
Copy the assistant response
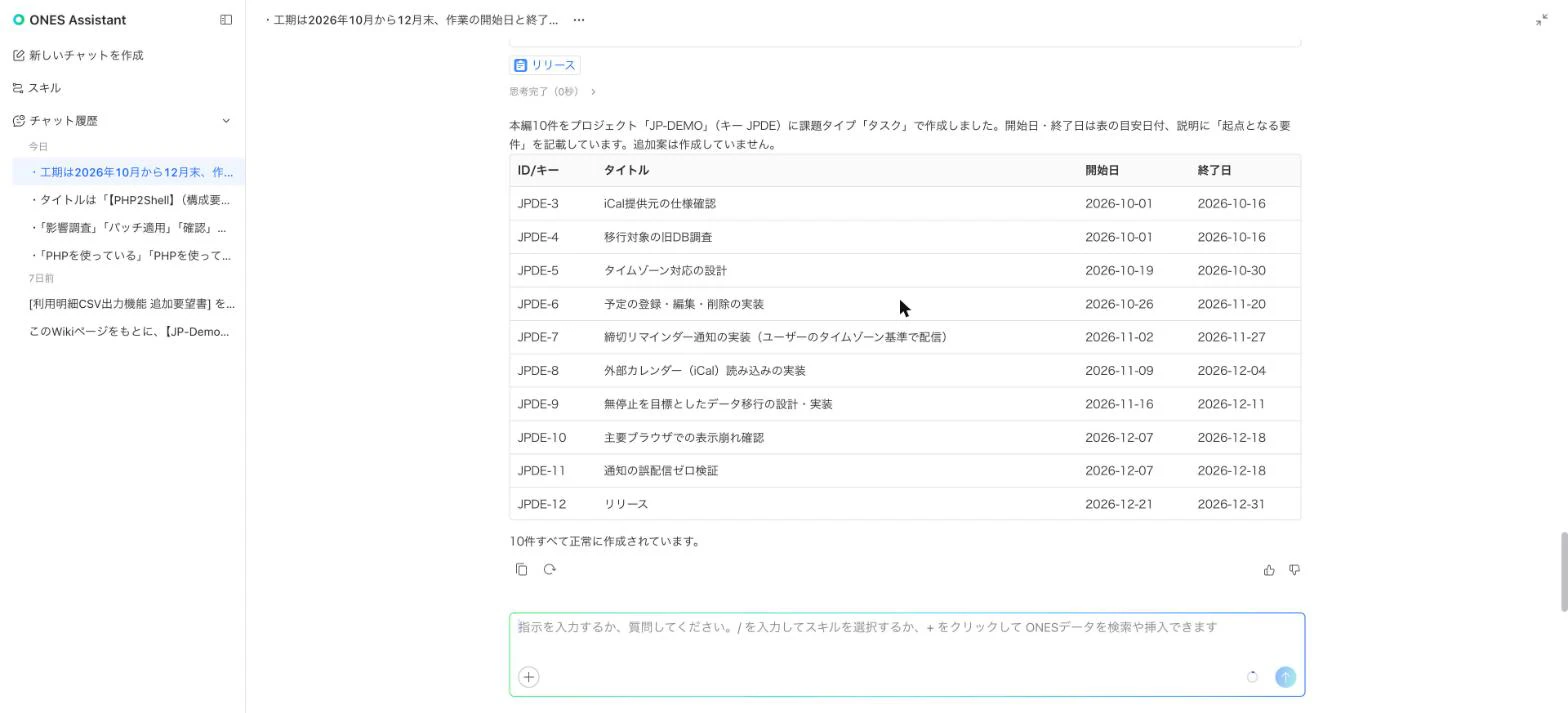coord(521,570)
